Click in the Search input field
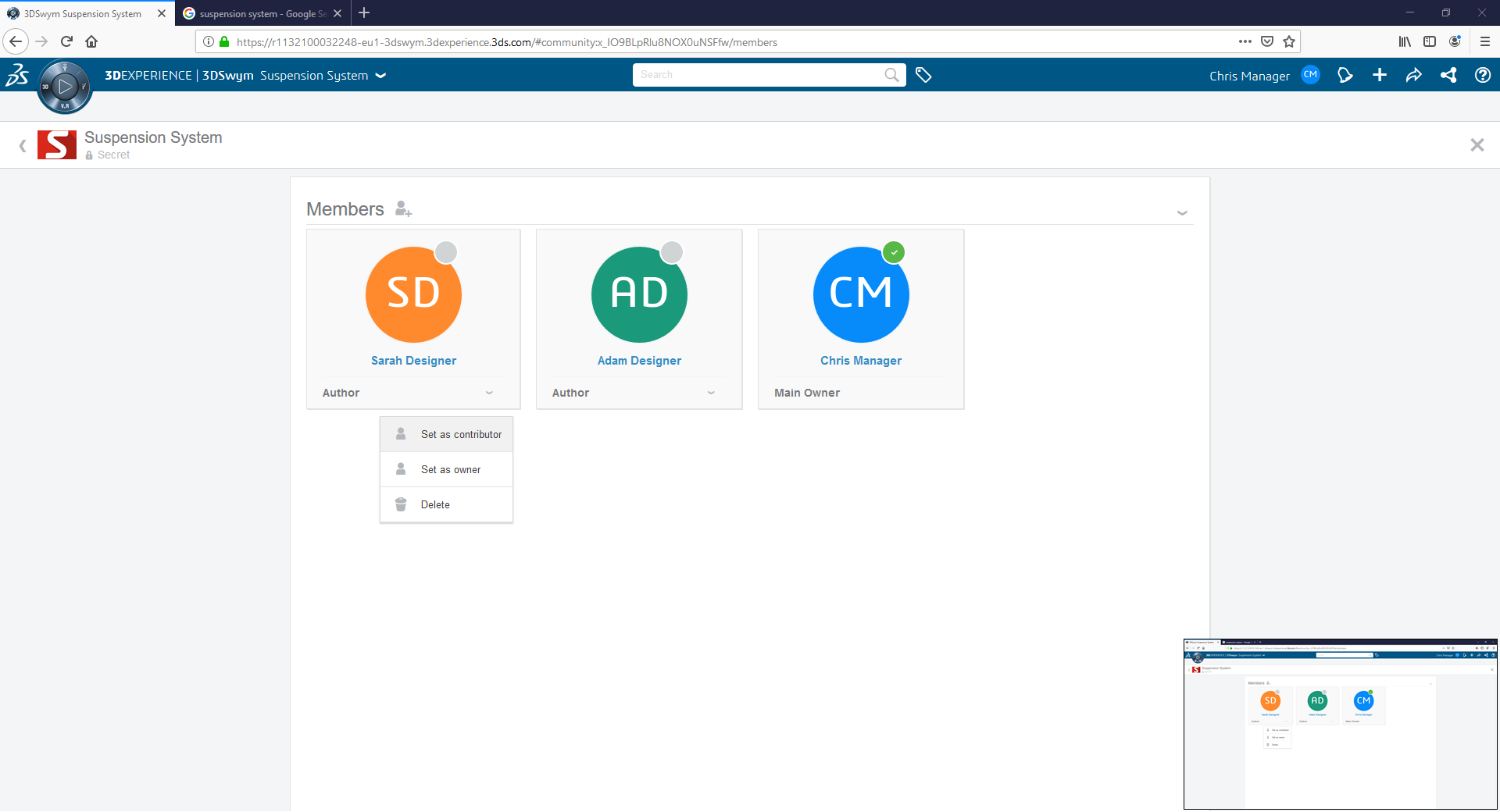This screenshot has height=812, width=1500. coord(756,75)
